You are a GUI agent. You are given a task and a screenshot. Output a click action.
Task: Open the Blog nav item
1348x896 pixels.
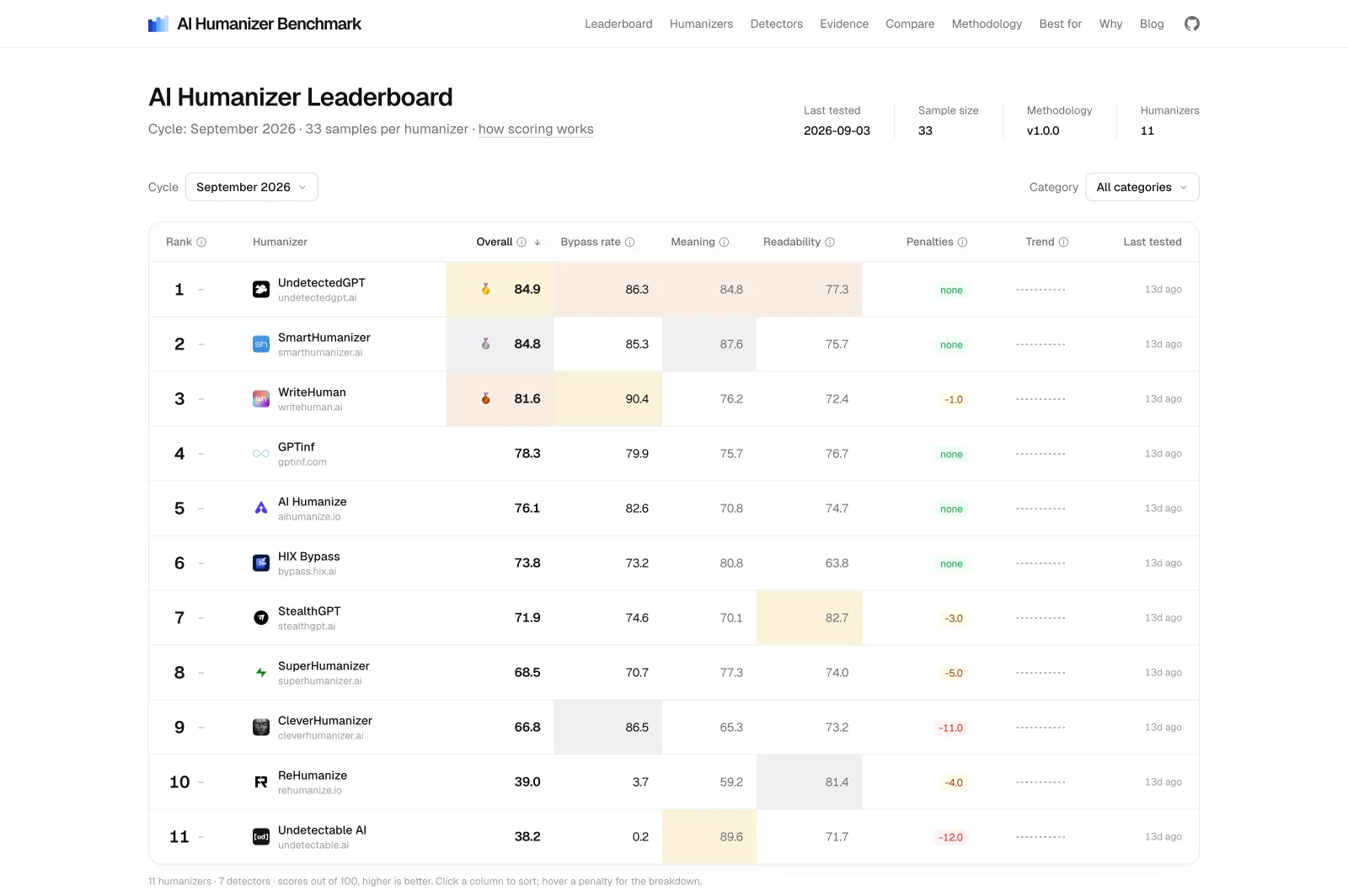(1152, 24)
